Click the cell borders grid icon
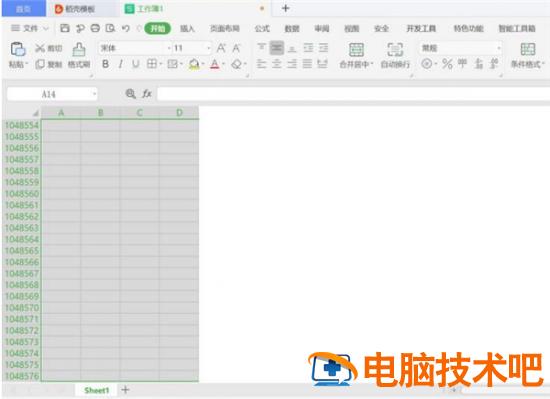Image resolution: width=550 pixels, height=399 pixels. point(152,64)
